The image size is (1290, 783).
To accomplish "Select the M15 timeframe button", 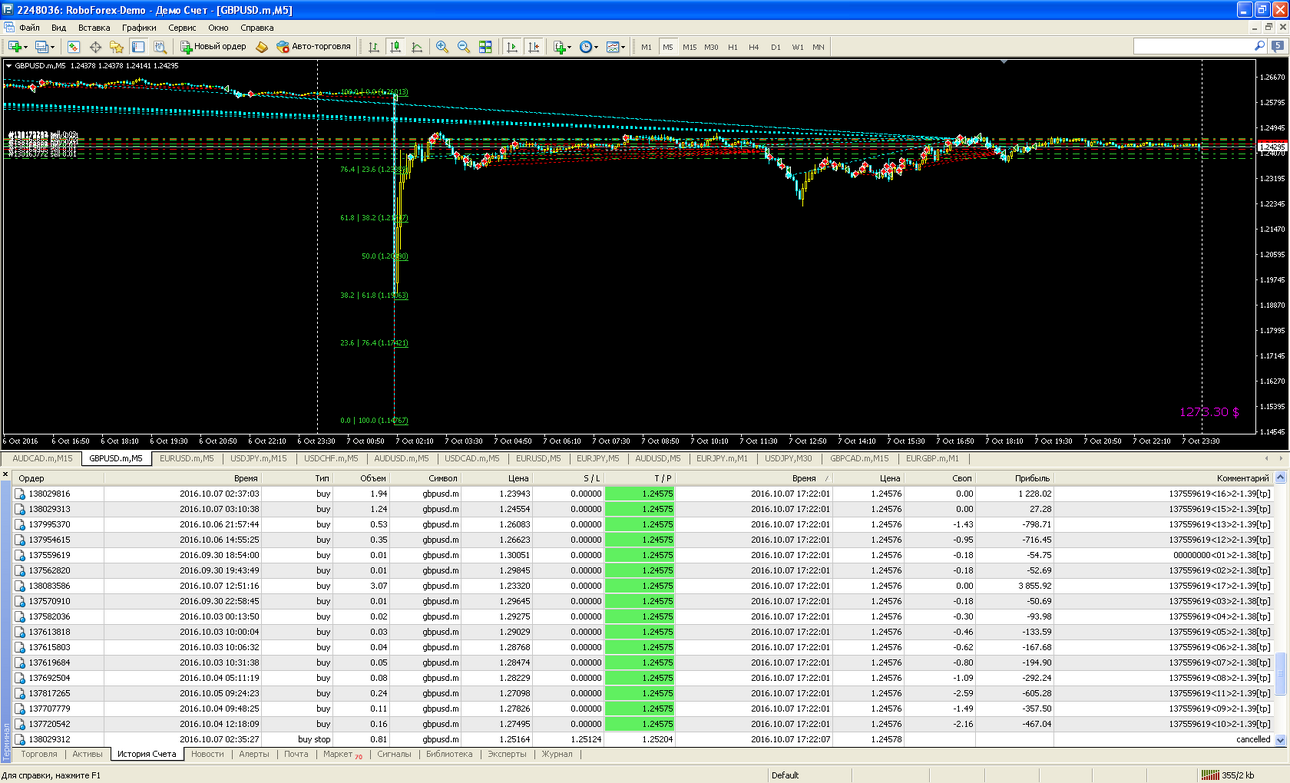I will pos(689,47).
